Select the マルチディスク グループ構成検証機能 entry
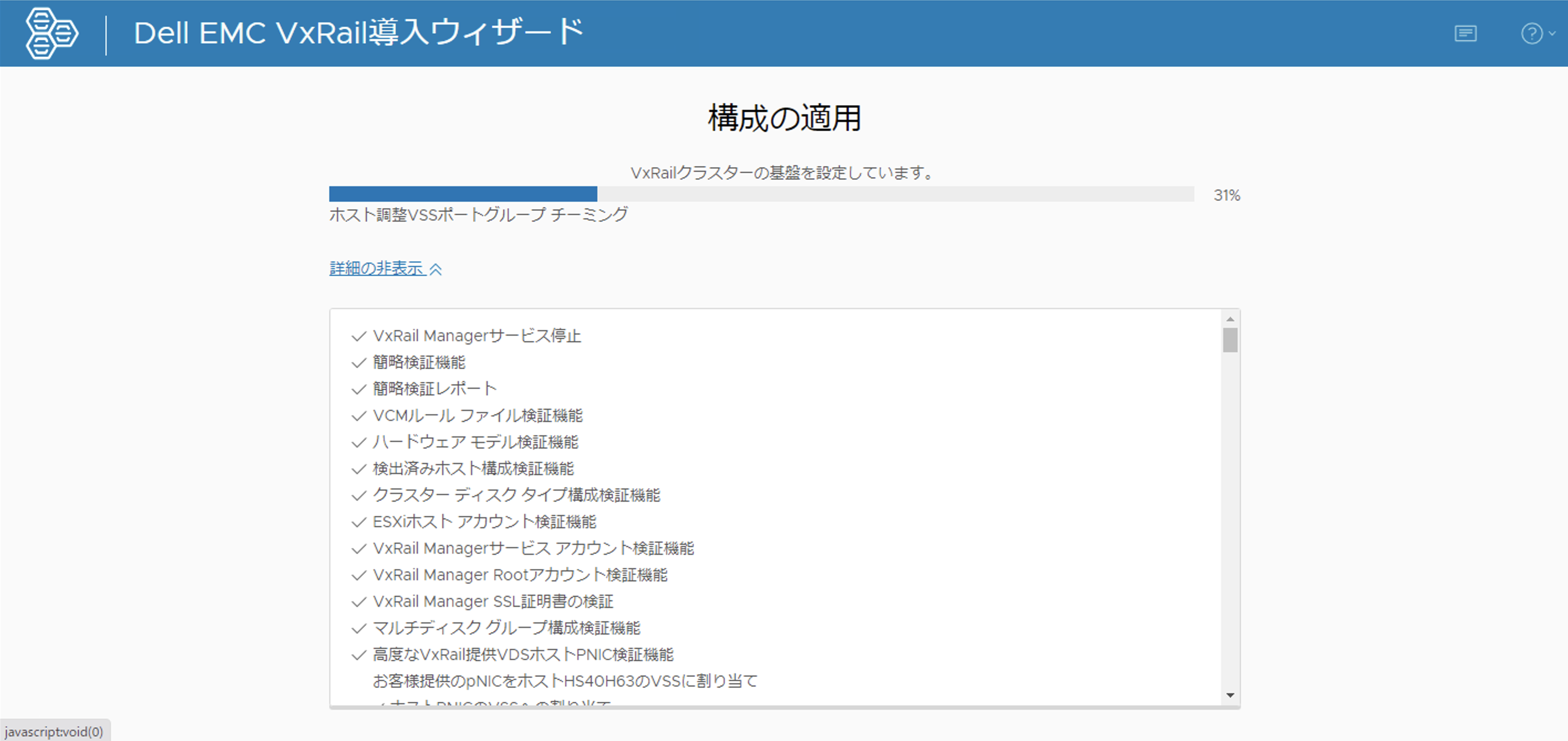Image resolution: width=1568 pixels, height=741 pixels. [506, 629]
